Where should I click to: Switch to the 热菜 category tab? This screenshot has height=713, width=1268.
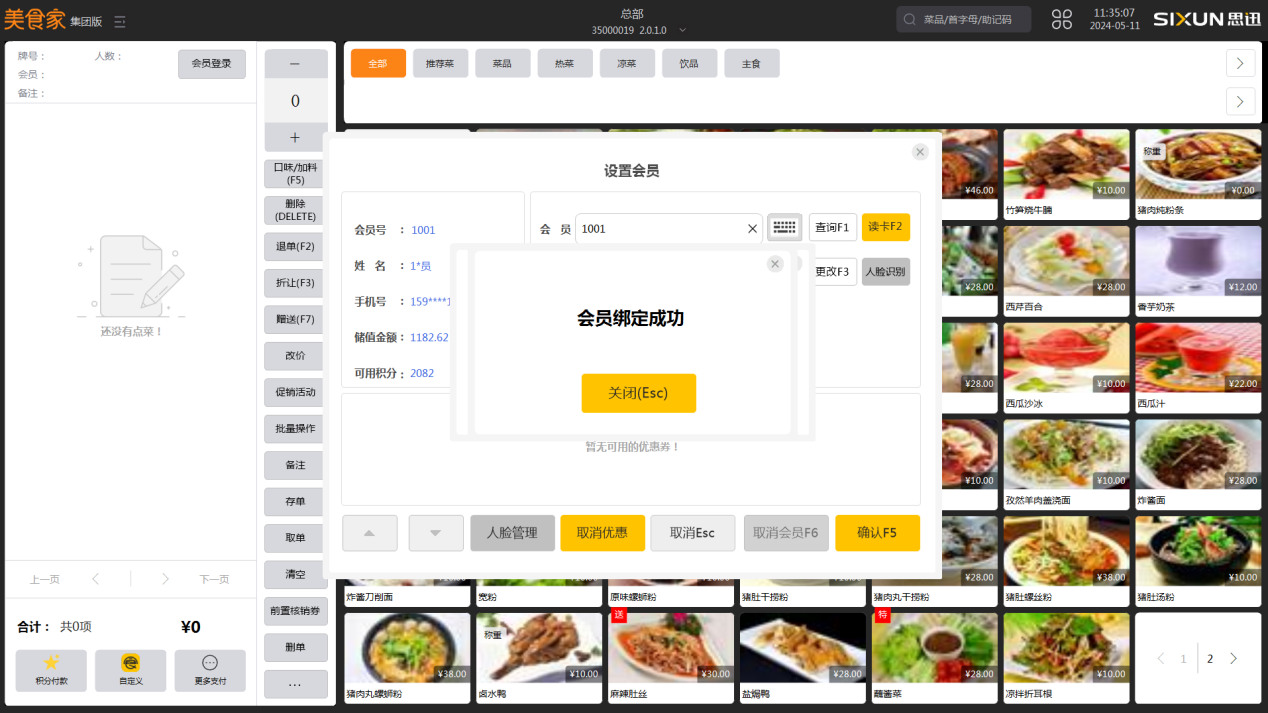(x=565, y=62)
